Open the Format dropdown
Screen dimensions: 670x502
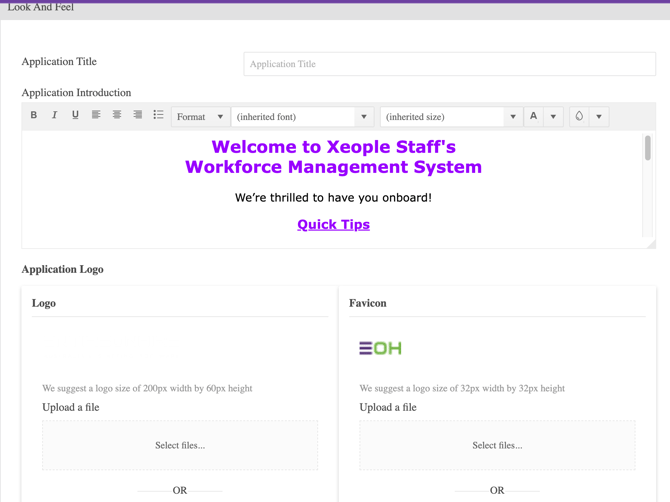point(200,117)
